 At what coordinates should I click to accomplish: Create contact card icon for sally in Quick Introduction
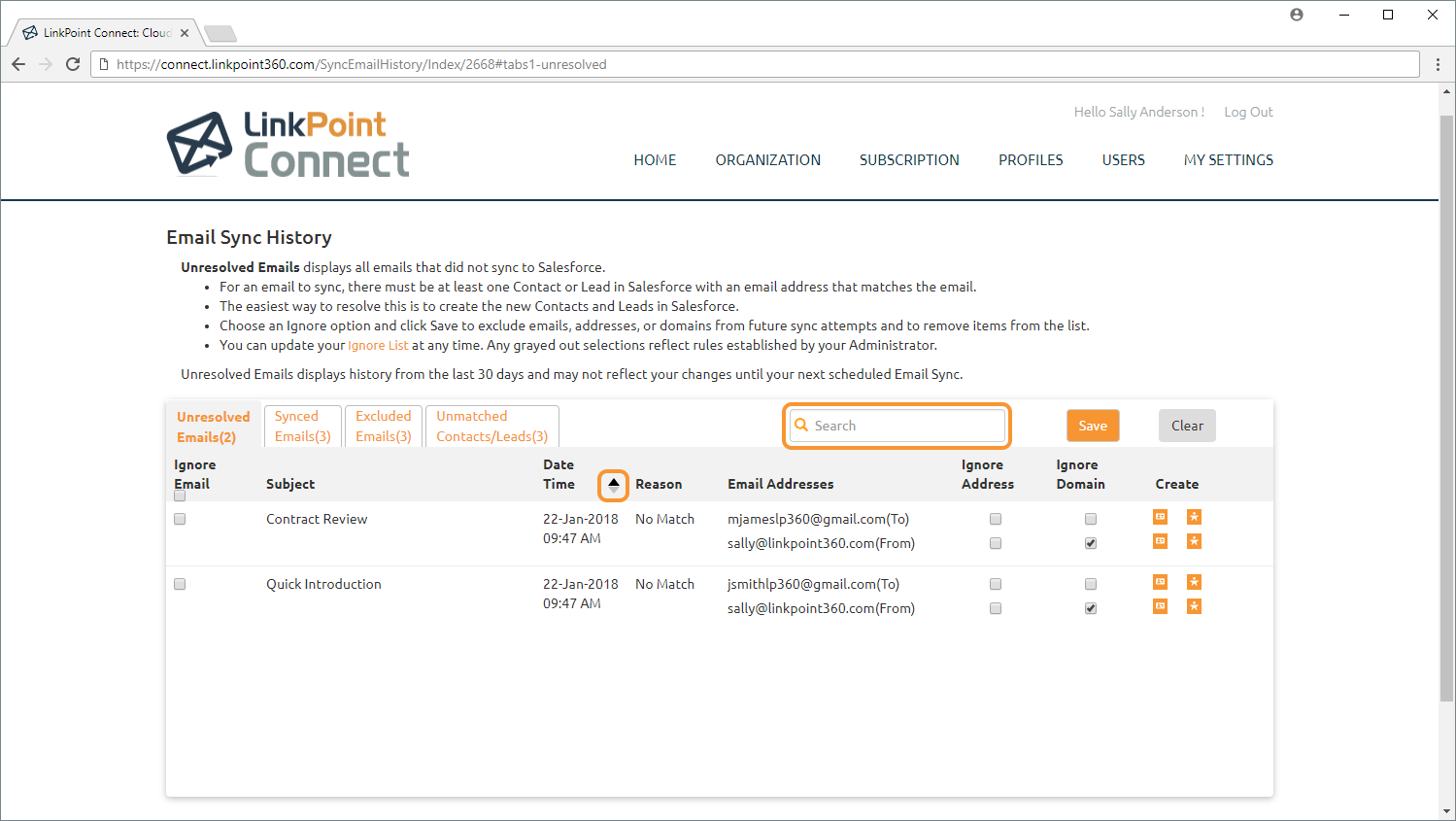[1160, 606]
